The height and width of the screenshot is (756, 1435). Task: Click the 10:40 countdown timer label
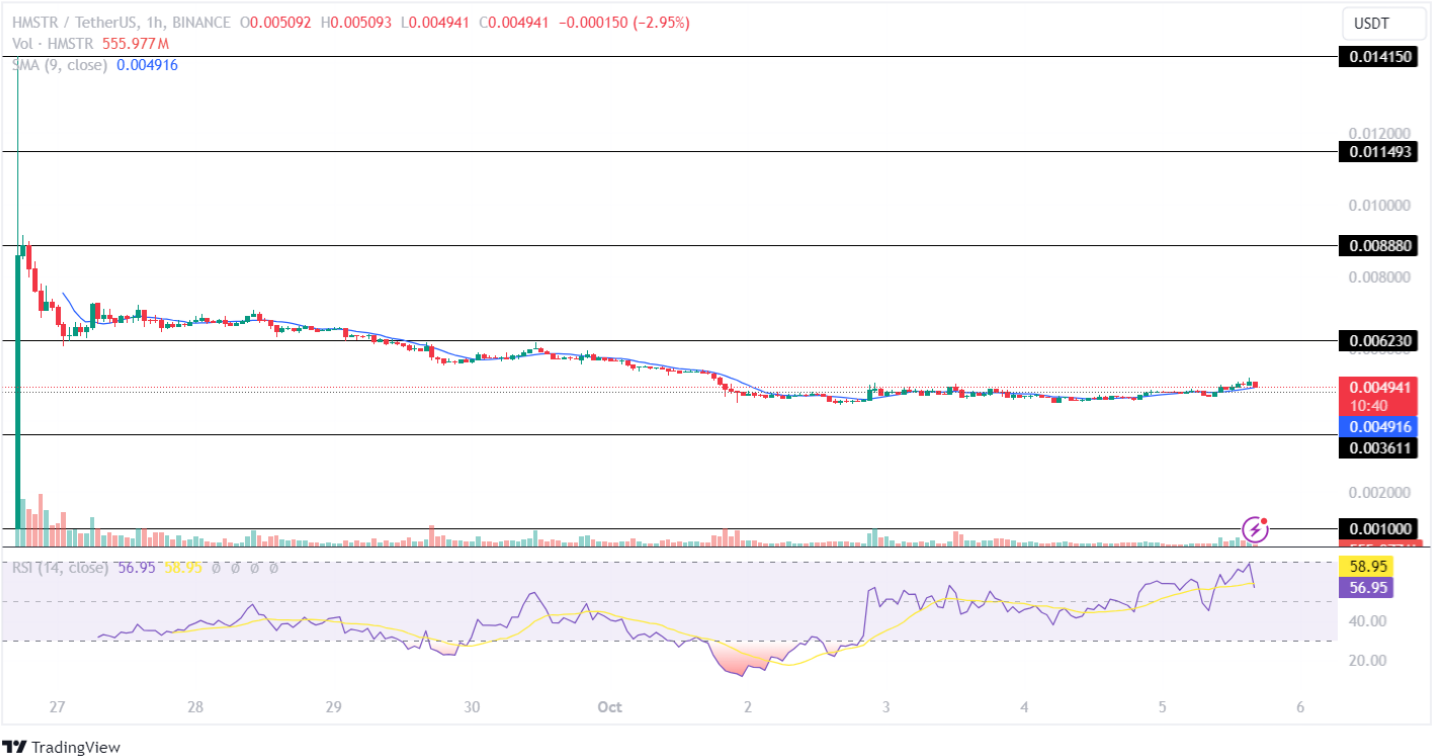[1367, 405]
